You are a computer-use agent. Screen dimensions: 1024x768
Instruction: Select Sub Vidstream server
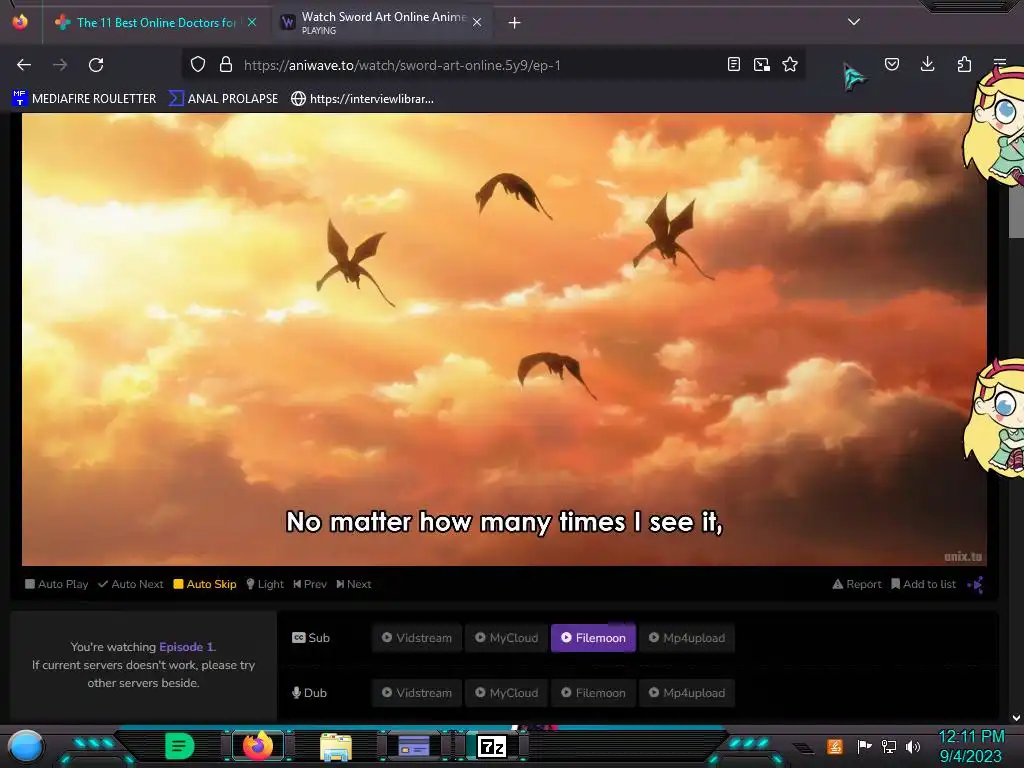pyautogui.click(x=417, y=637)
